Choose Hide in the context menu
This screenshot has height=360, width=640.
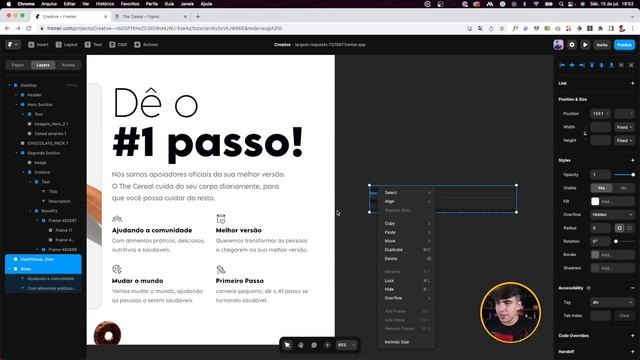407,289
